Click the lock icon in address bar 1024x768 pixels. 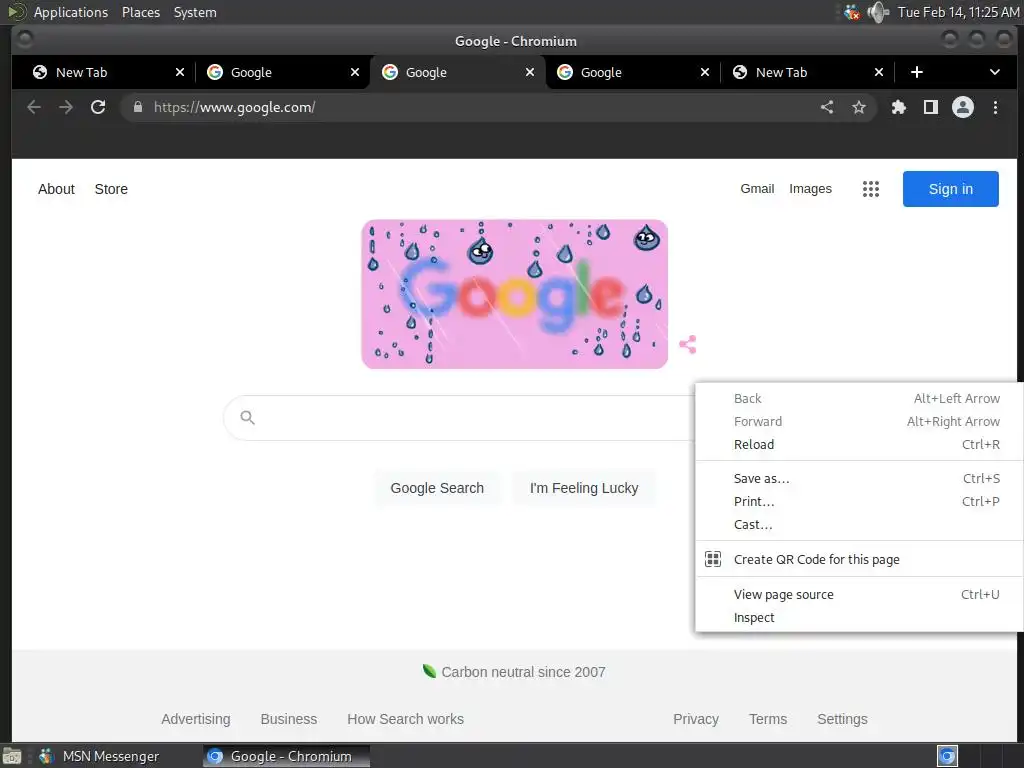pyautogui.click(x=138, y=107)
